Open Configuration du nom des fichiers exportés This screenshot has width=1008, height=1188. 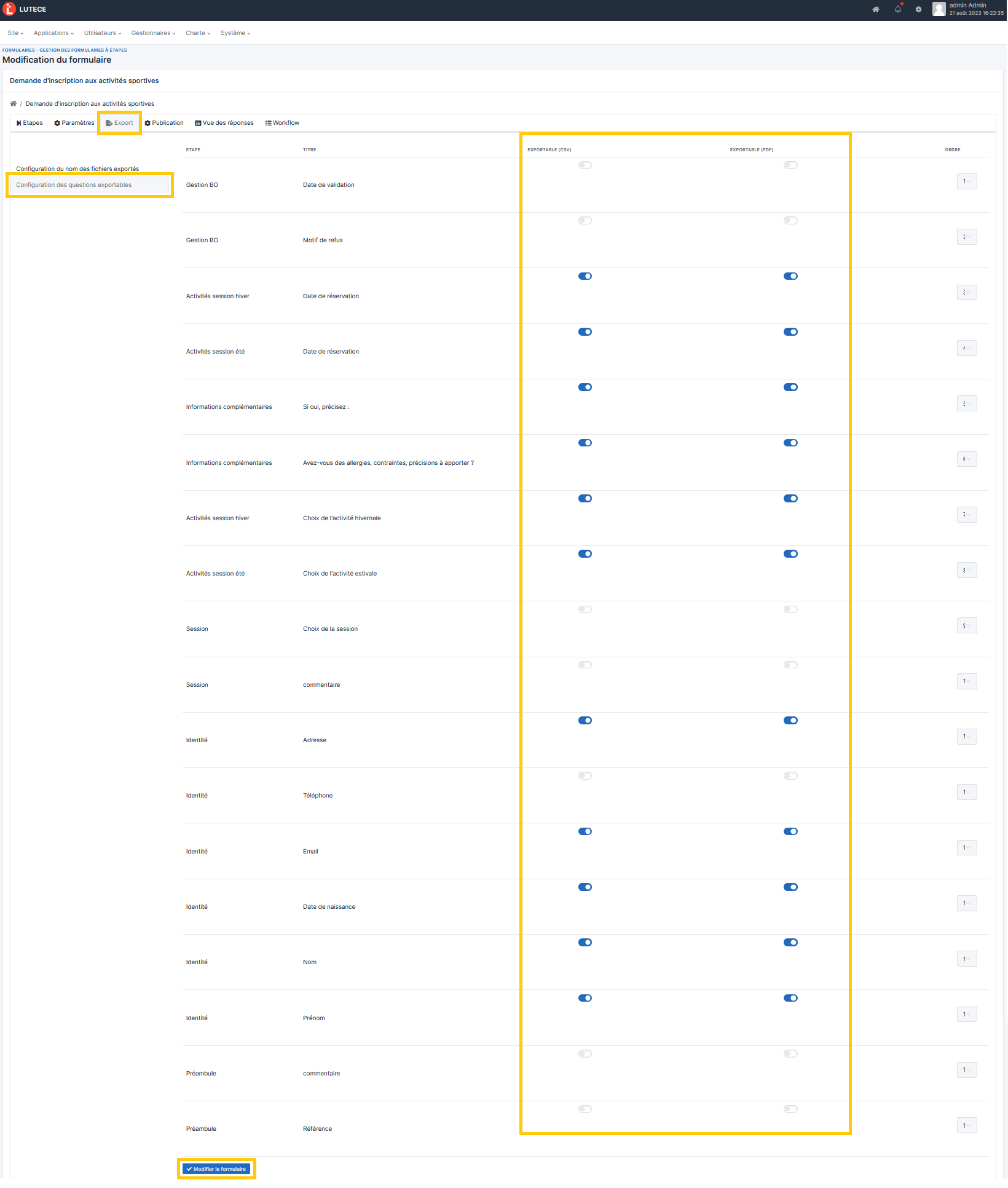tap(77, 169)
